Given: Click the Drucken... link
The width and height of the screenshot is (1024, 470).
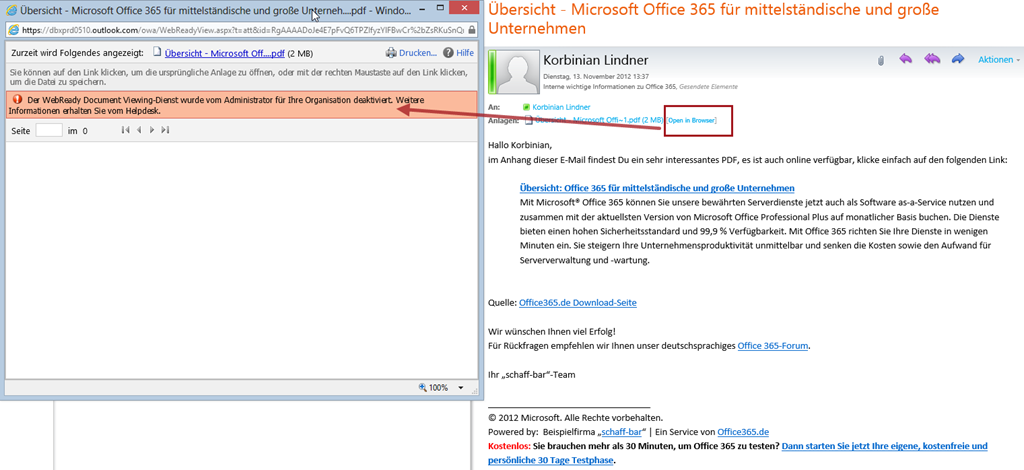Looking at the screenshot, I should click(x=418, y=54).
